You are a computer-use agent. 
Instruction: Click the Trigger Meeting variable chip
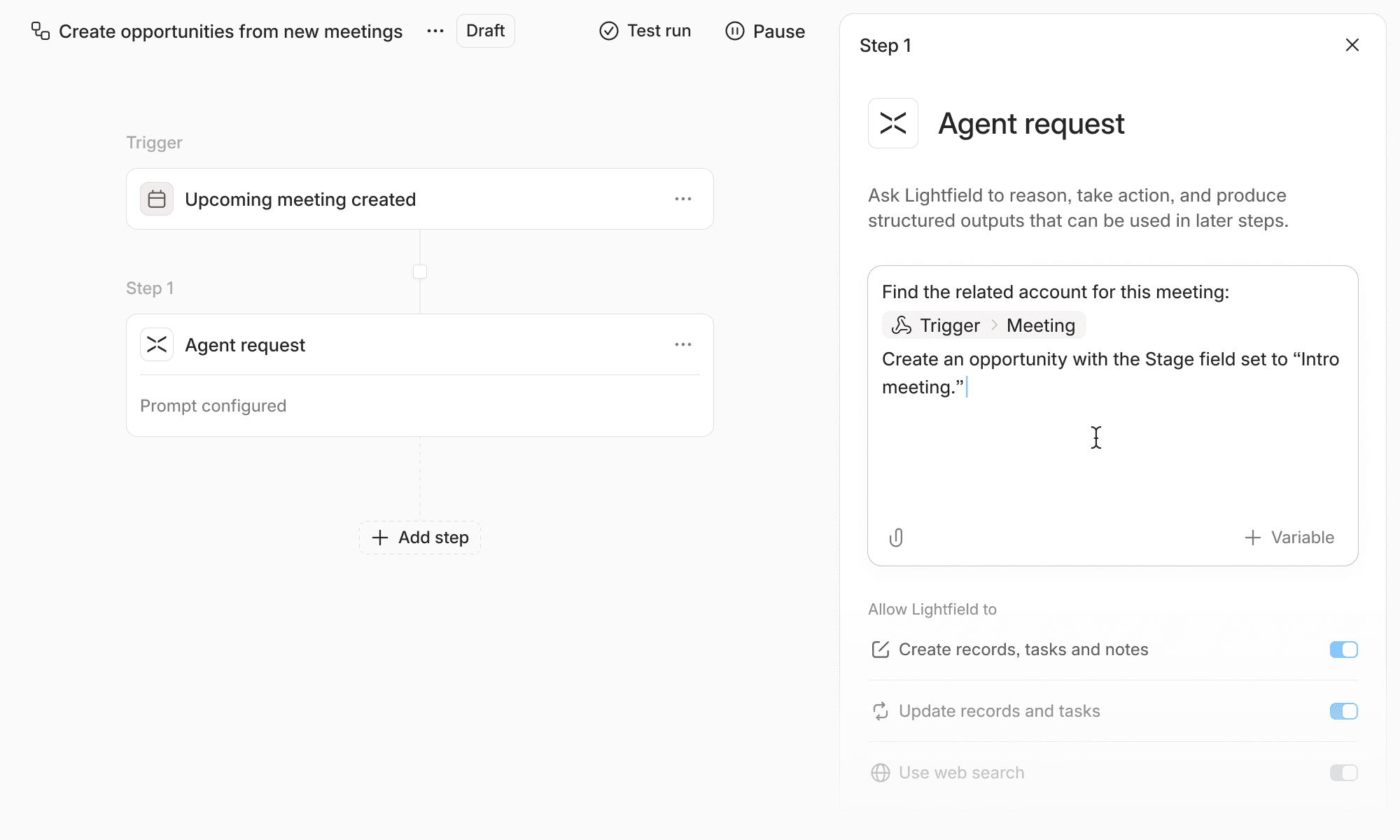984,325
